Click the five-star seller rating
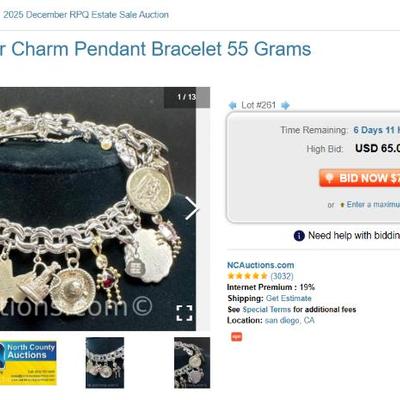400x400 pixels. [x=247, y=276]
